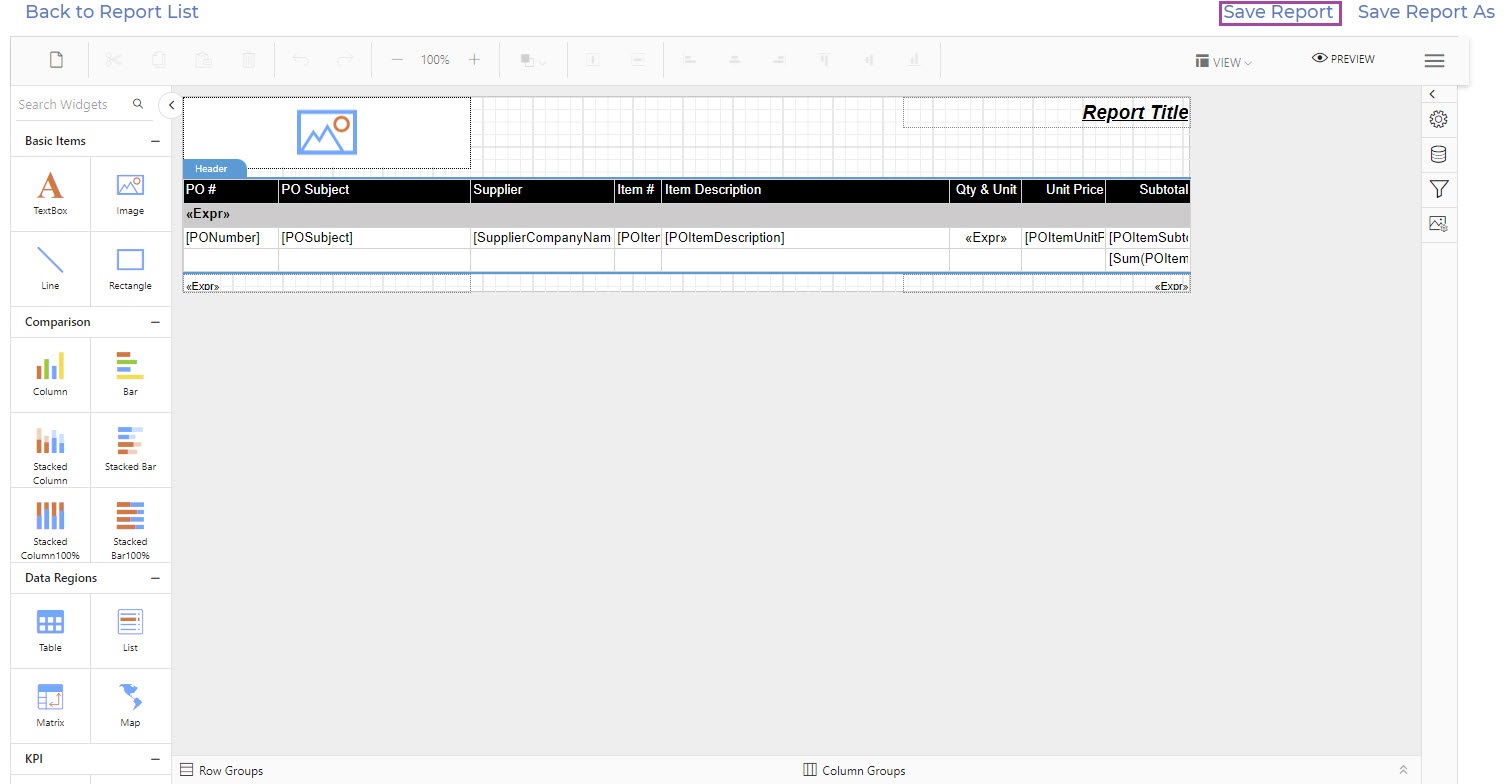Viewport: 1509px width, 784px height.
Task: Click the Delete trash icon
Action: click(248, 60)
